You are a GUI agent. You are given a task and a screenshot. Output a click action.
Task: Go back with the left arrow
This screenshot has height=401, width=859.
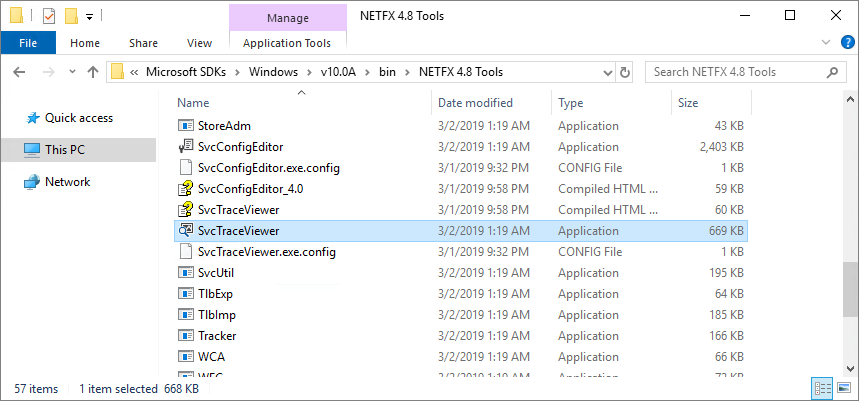[19, 72]
